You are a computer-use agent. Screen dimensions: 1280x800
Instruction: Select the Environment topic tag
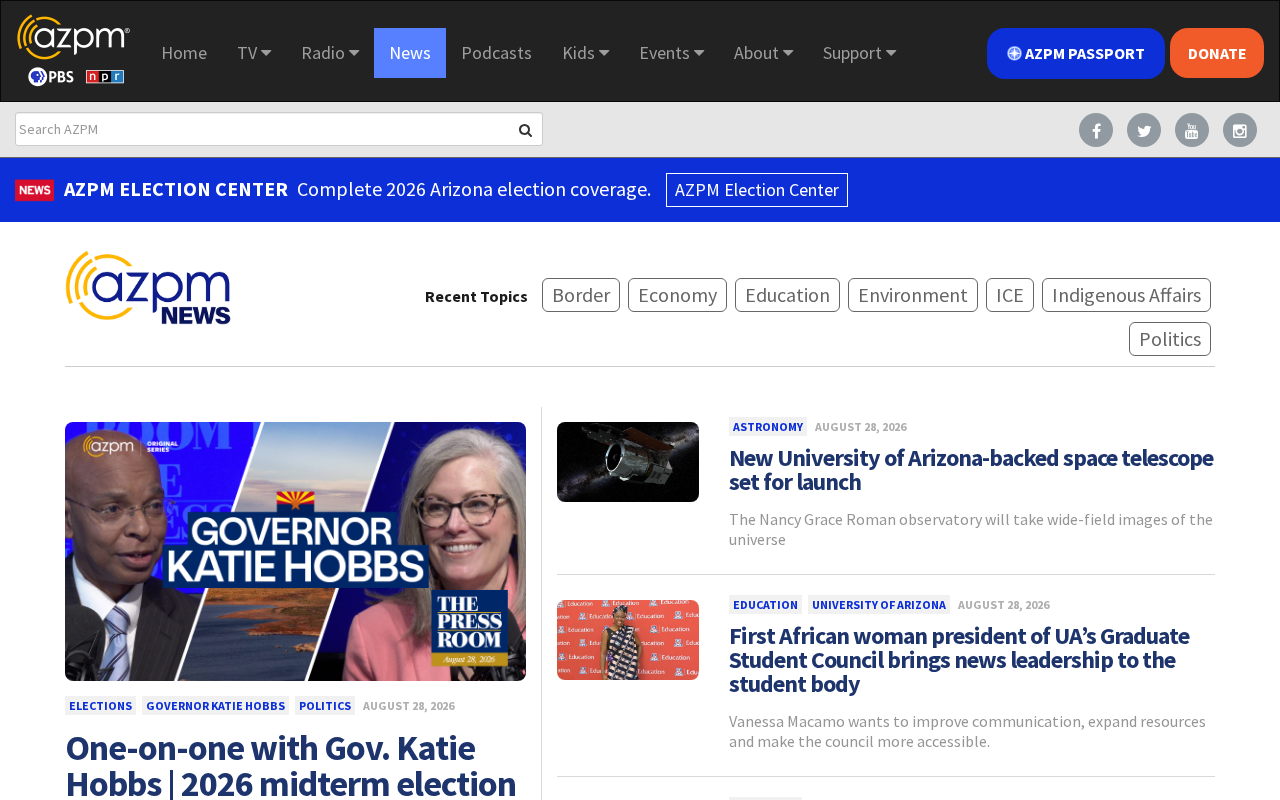[913, 295]
